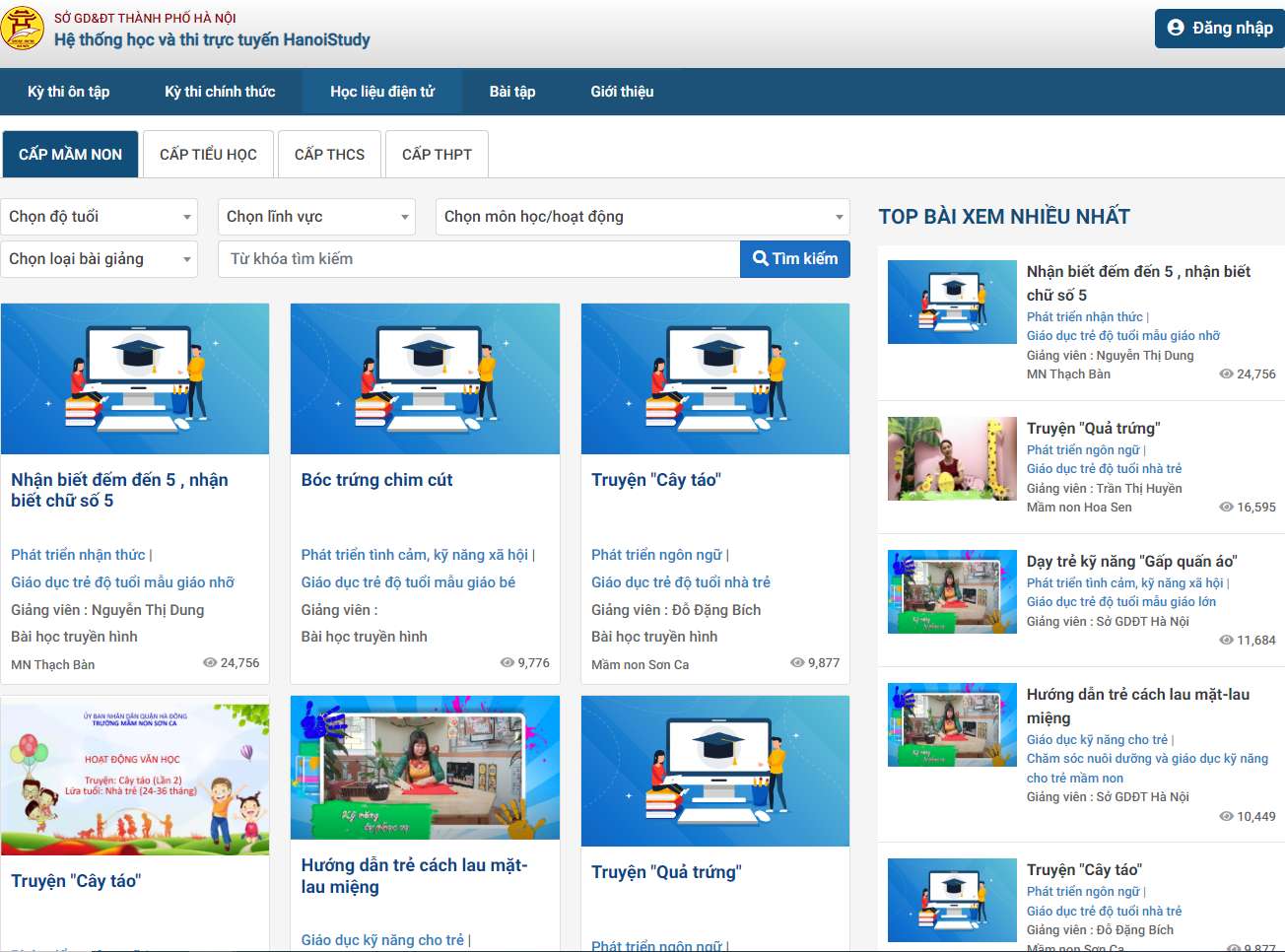Open the Chọn lĩnh vực dropdown
Image resolution: width=1285 pixels, height=952 pixels.
click(x=316, y=217)
